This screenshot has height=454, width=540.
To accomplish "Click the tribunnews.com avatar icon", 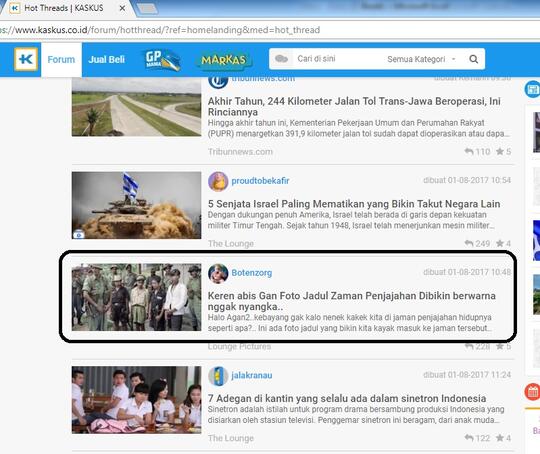I will click(218, 82).
